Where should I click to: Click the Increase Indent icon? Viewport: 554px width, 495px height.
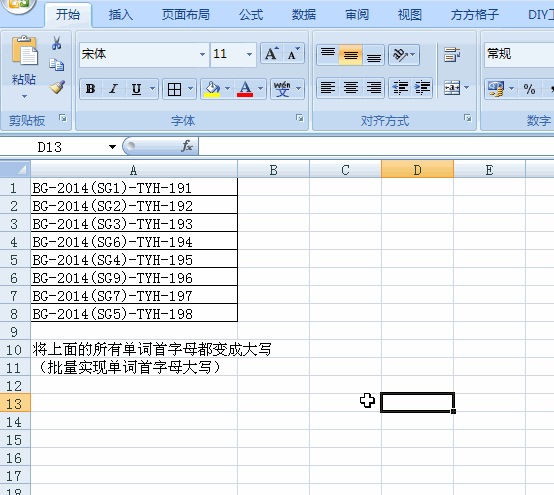[422, 88]
